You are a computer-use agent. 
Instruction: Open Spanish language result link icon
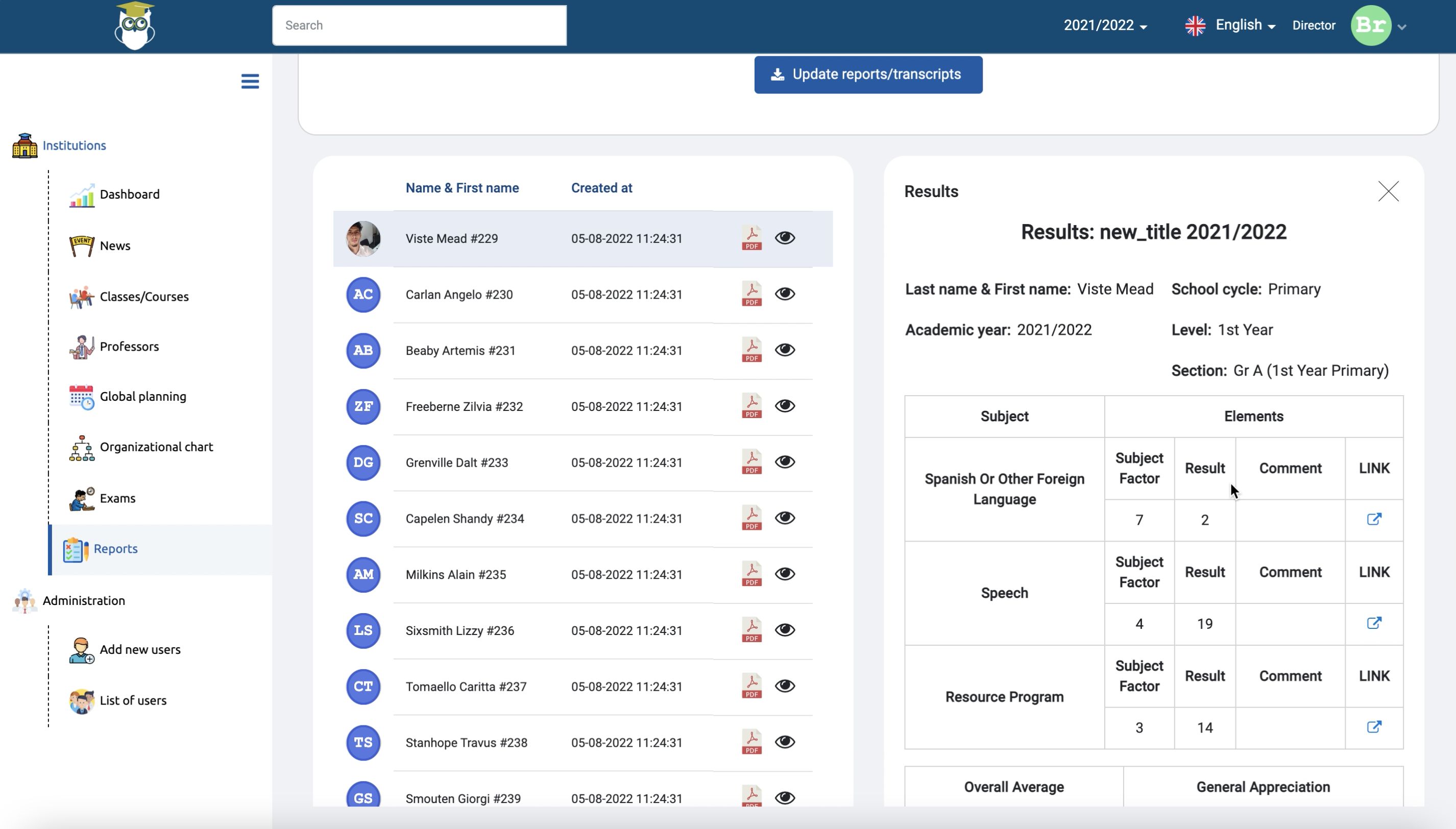(1373, 519)
